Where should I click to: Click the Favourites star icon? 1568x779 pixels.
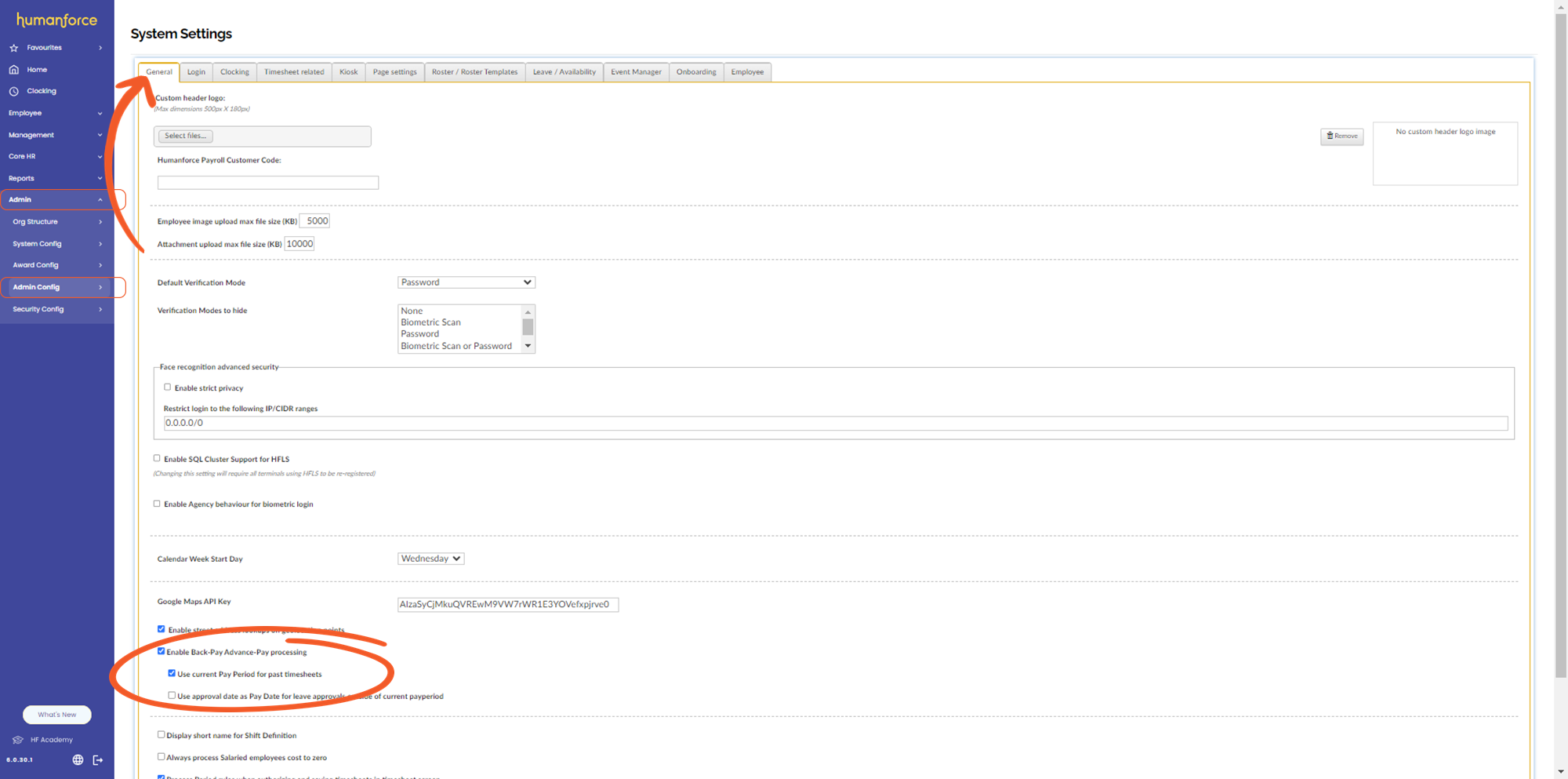[13, 47]
